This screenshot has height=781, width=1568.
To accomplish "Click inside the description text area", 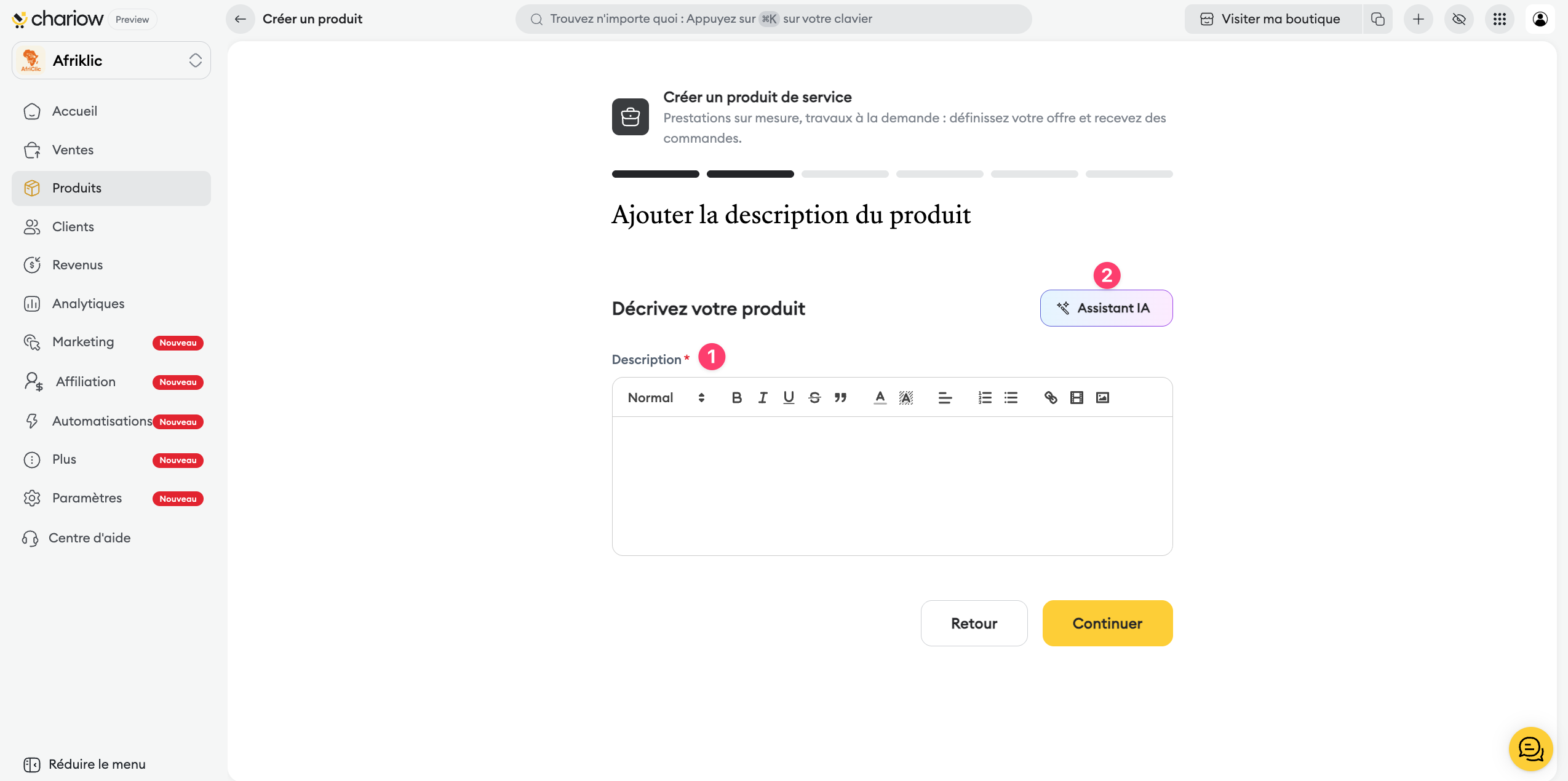I will click(x=892, y=486).
